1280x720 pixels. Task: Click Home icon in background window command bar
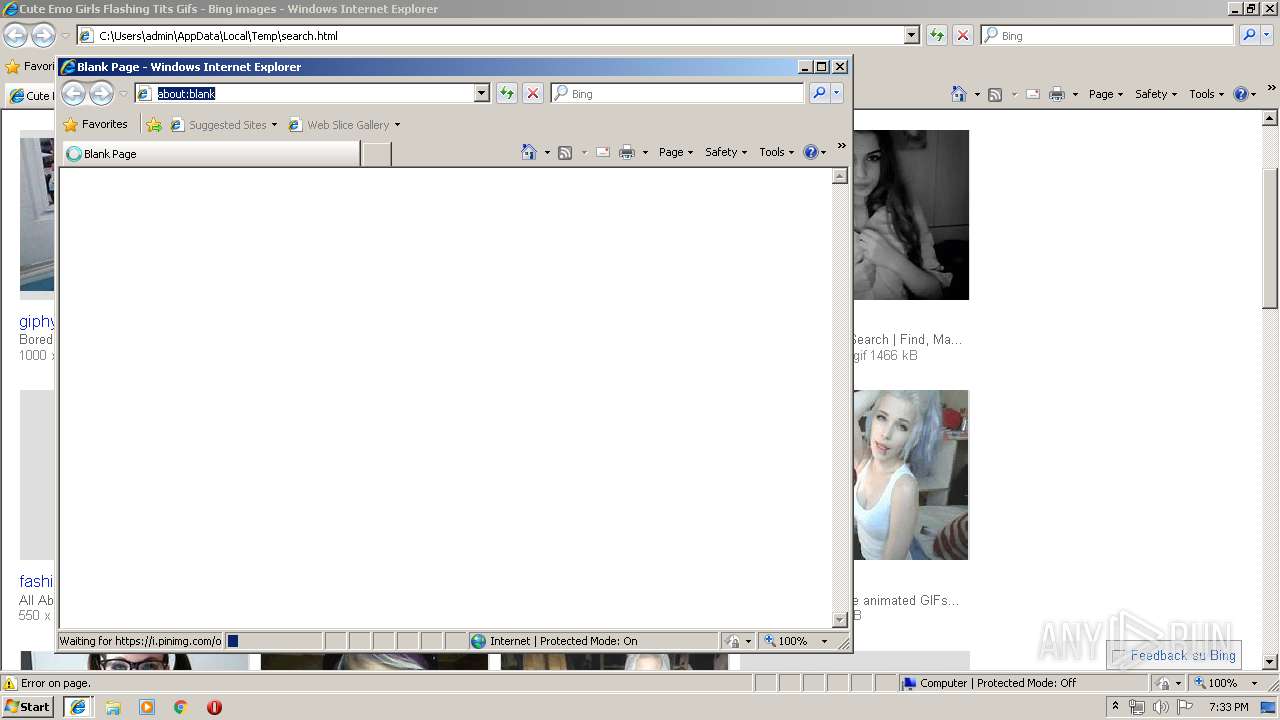[x=959, y=94]
